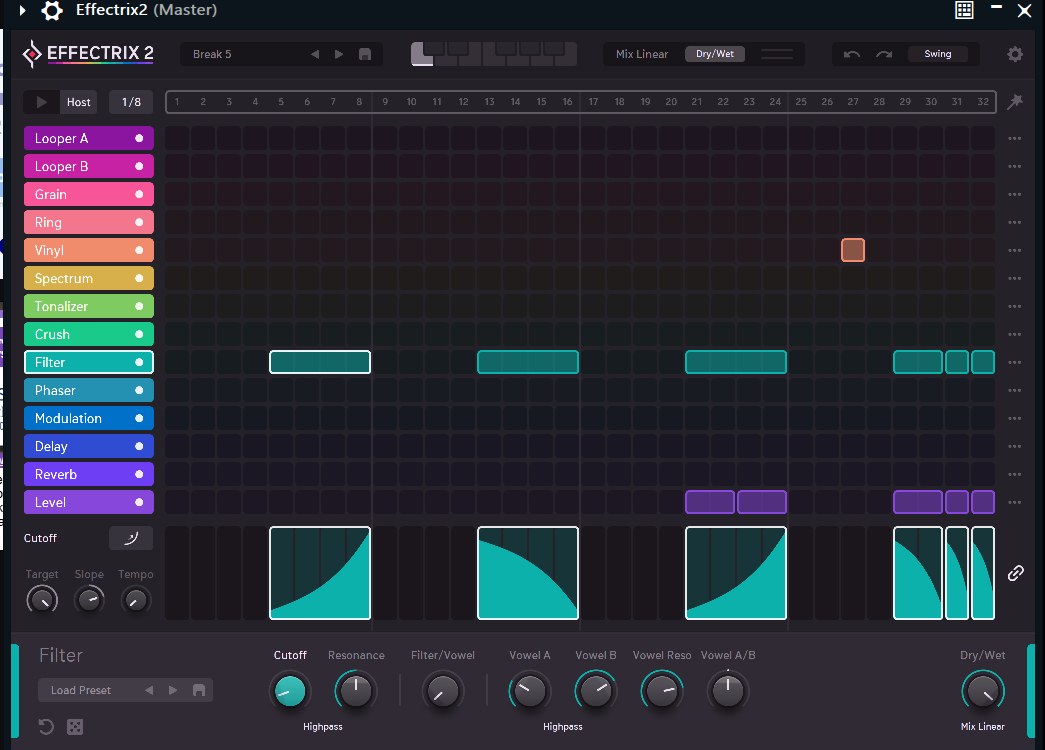The image size is (1045, 750).
Task: Open plugin settings gear in title bar
Action: click(x=52, y=10)
